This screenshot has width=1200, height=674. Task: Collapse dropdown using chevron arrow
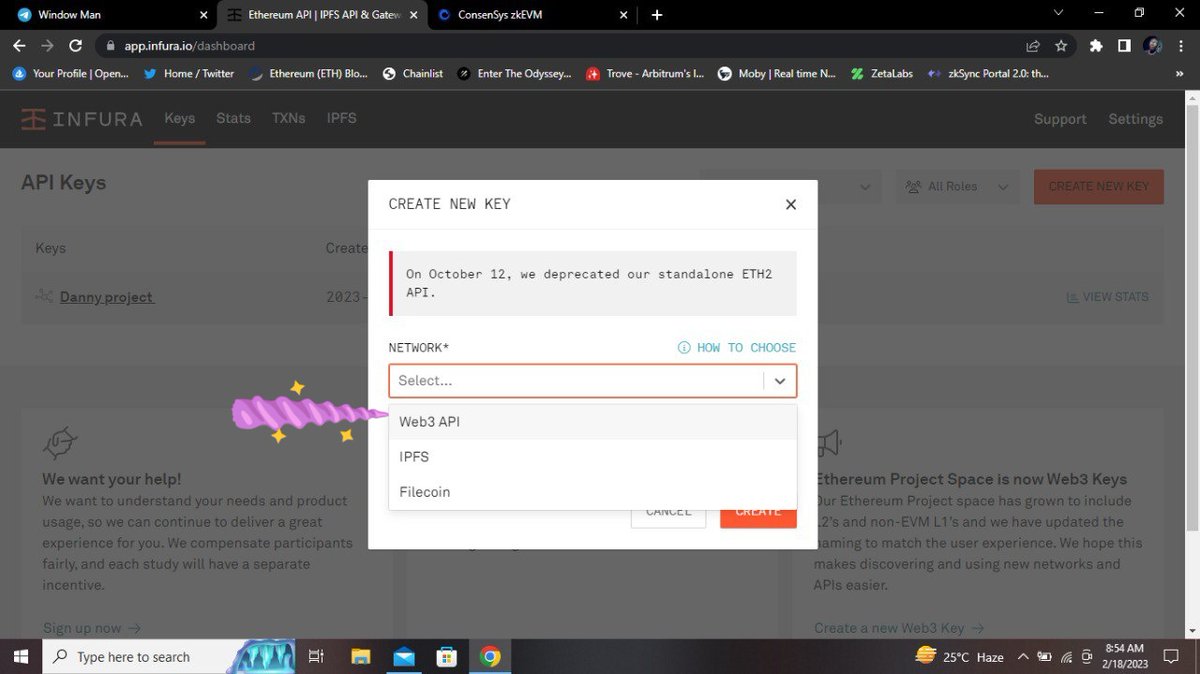(780, 381)
